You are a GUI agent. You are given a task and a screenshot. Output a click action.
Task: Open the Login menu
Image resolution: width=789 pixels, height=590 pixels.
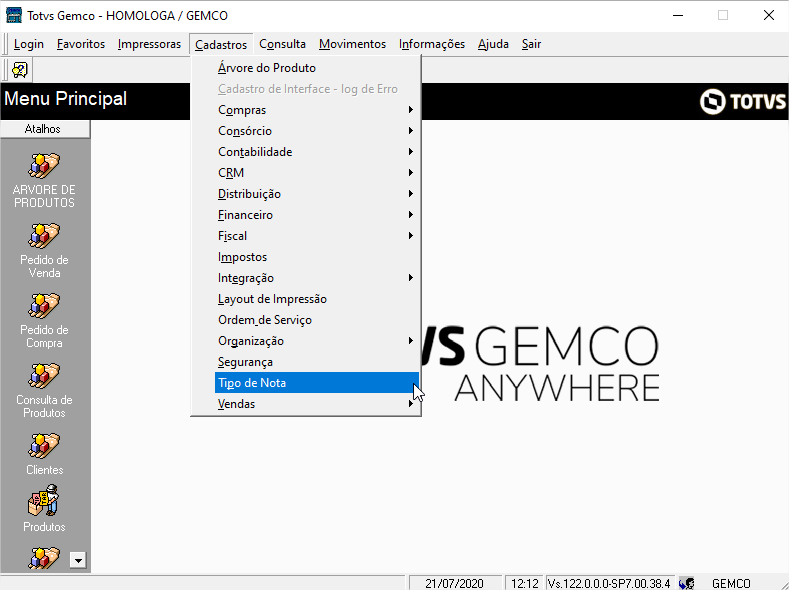click(x=29, y=44)
